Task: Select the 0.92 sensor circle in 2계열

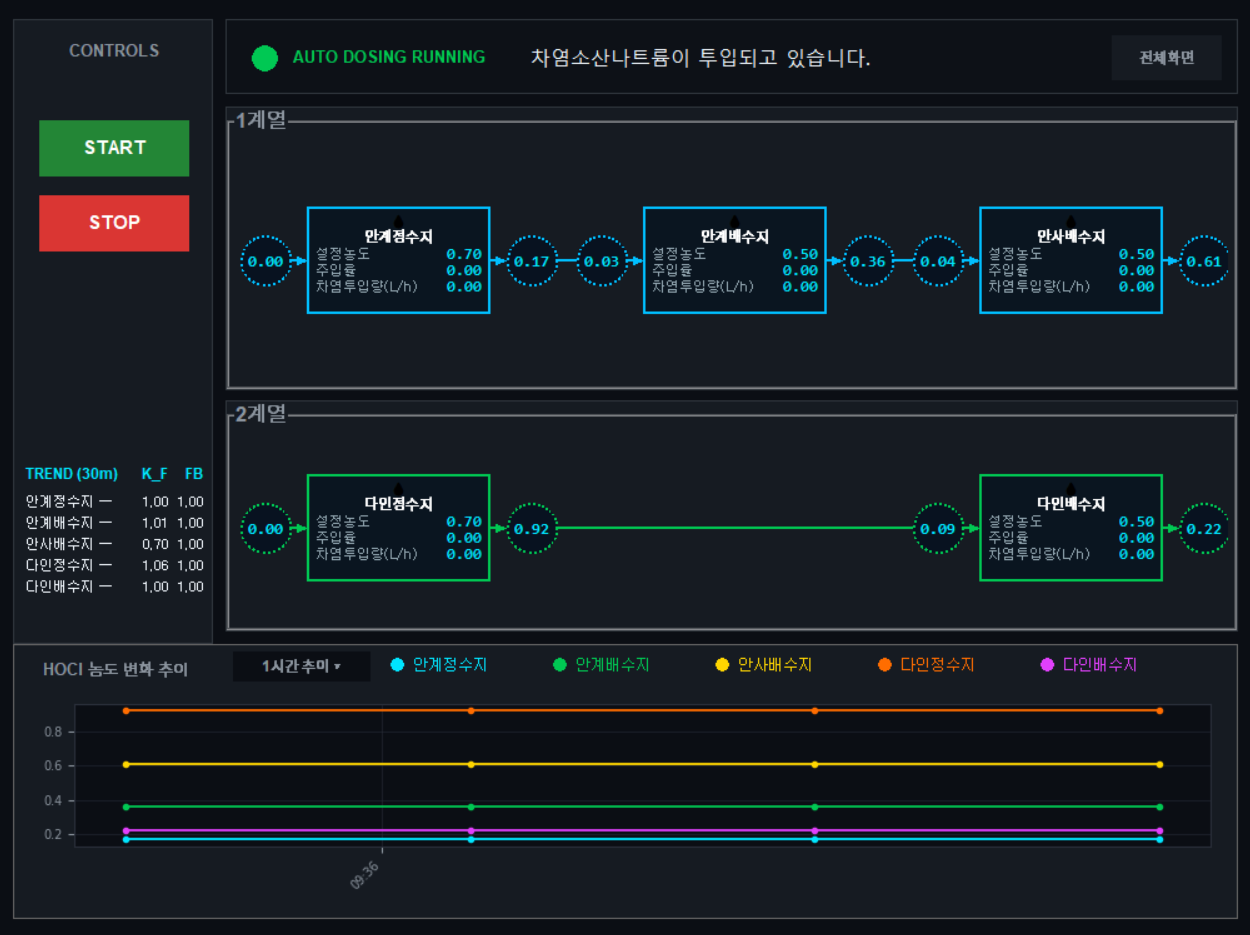Action: 533,529
